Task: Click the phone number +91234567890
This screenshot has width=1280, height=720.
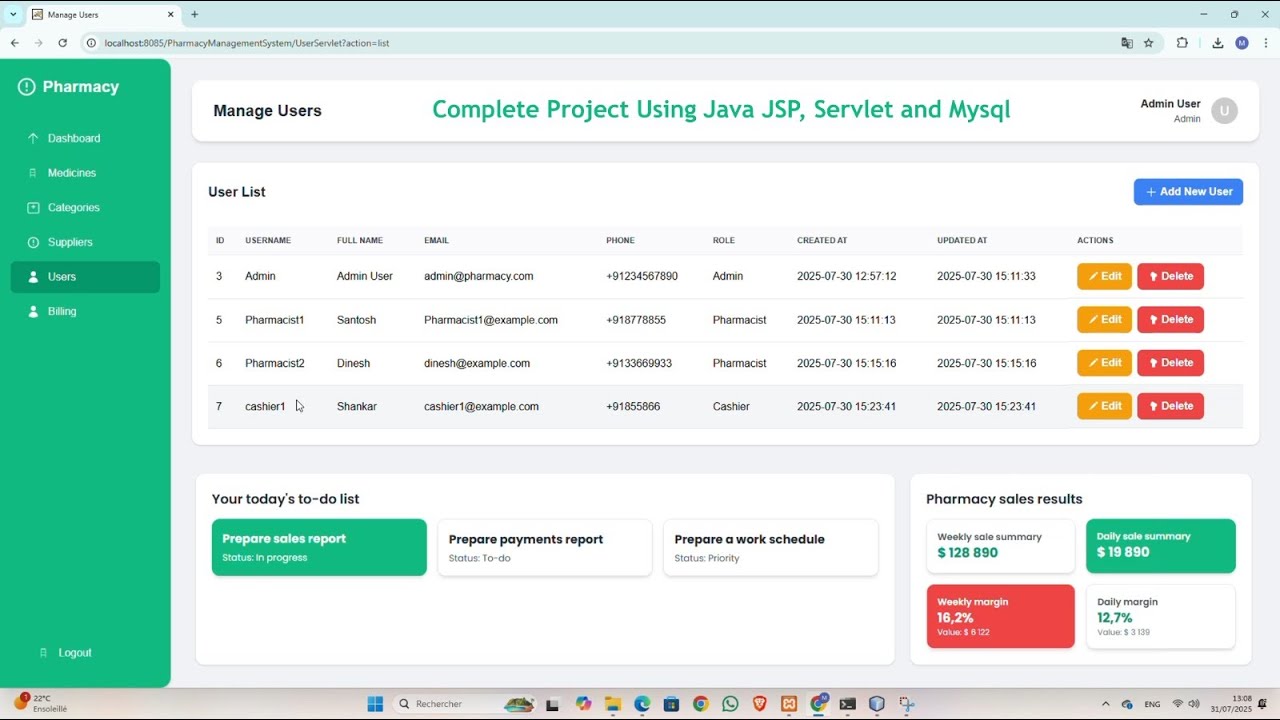Action: [642, 276]
